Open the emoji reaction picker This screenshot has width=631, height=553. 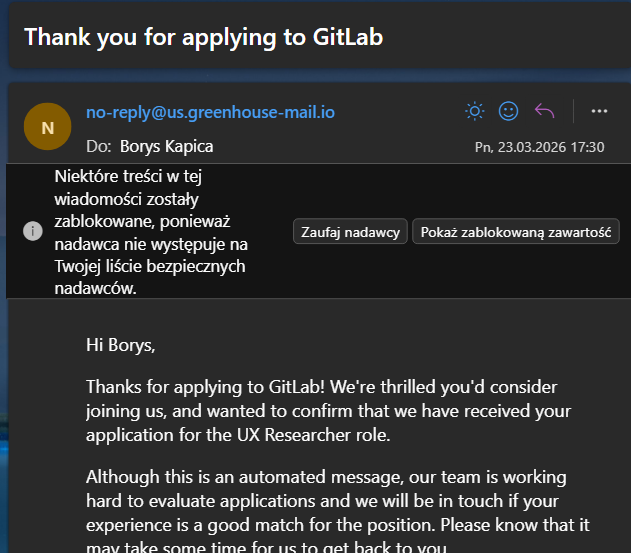tap(508, 111)
